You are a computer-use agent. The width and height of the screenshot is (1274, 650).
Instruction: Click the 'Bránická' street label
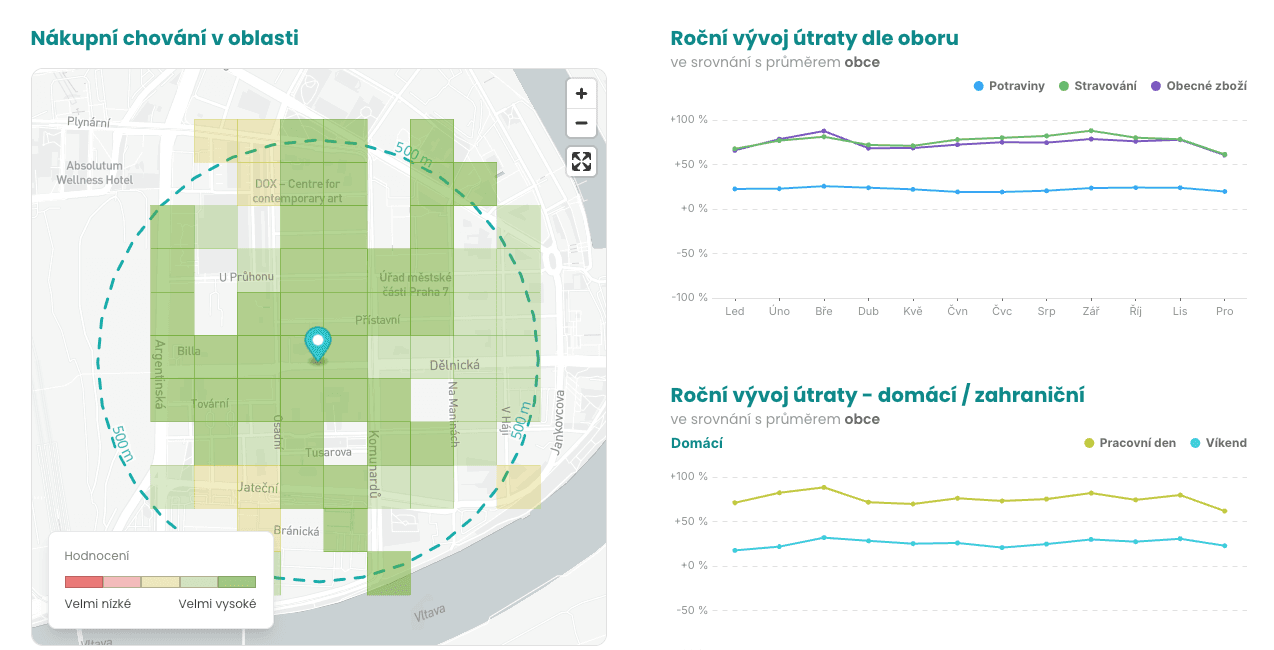click(x=296, y=531)
